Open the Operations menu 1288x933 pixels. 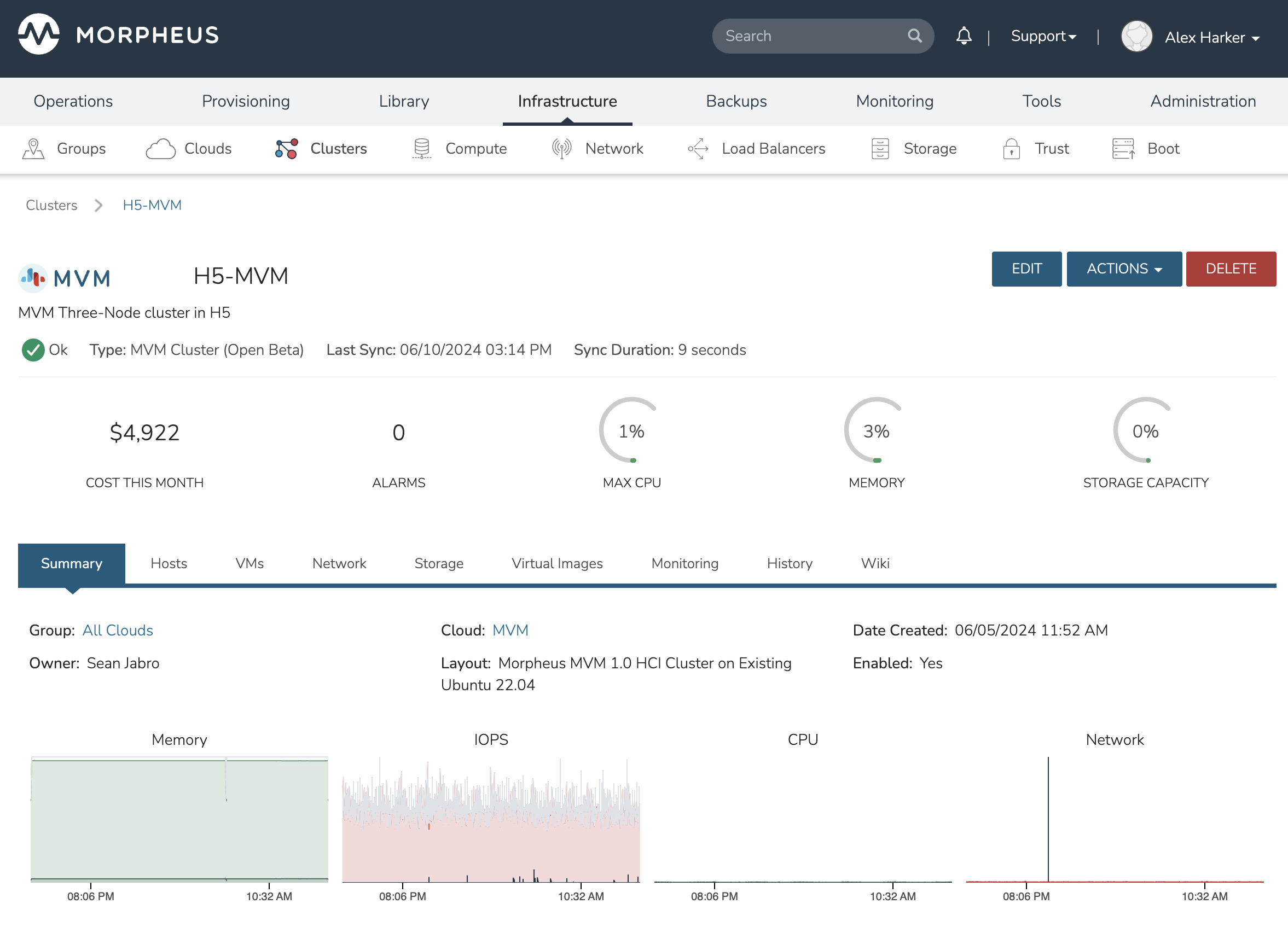tap(73, 101)
